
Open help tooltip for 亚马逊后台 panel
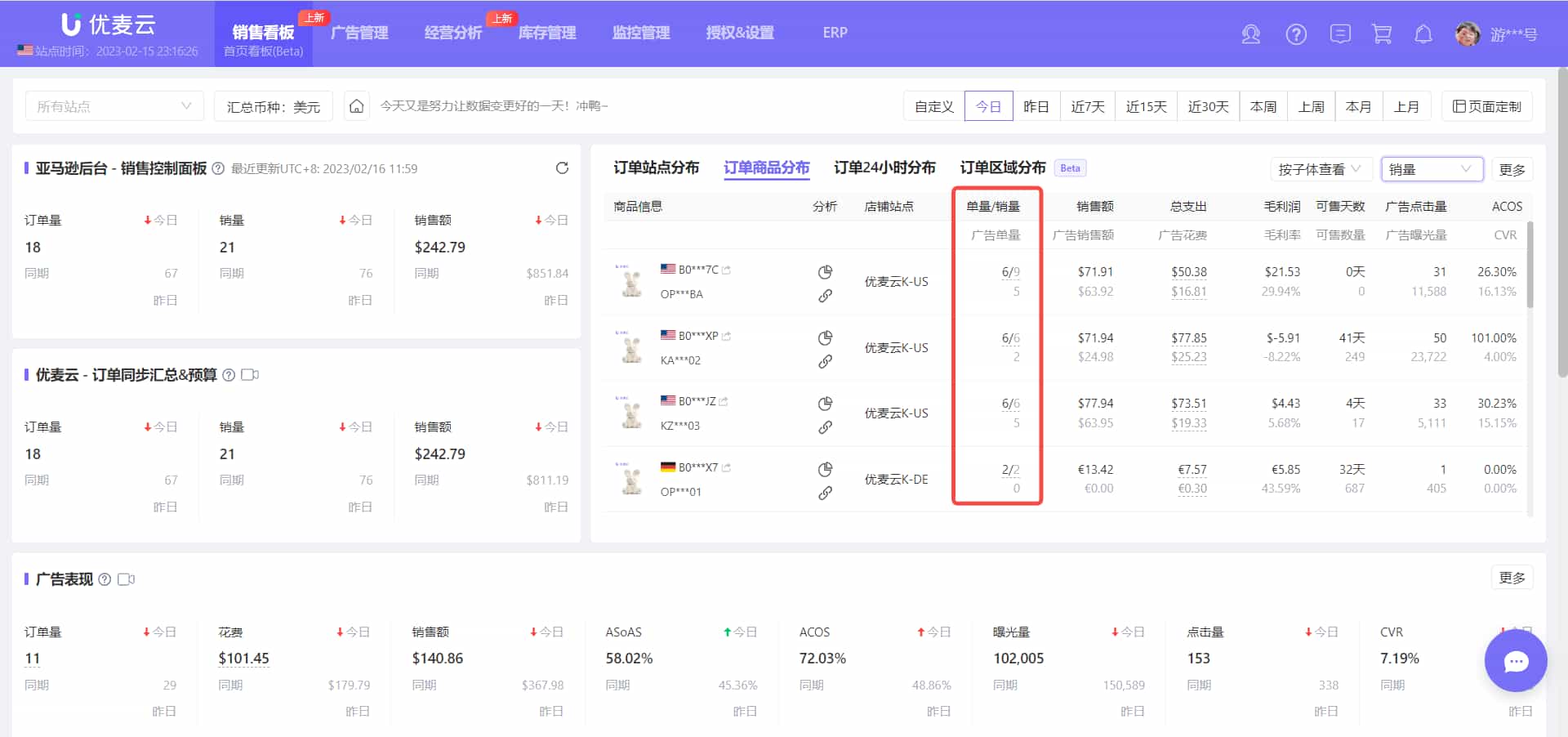pyautogui.click(x=218, y=168)
